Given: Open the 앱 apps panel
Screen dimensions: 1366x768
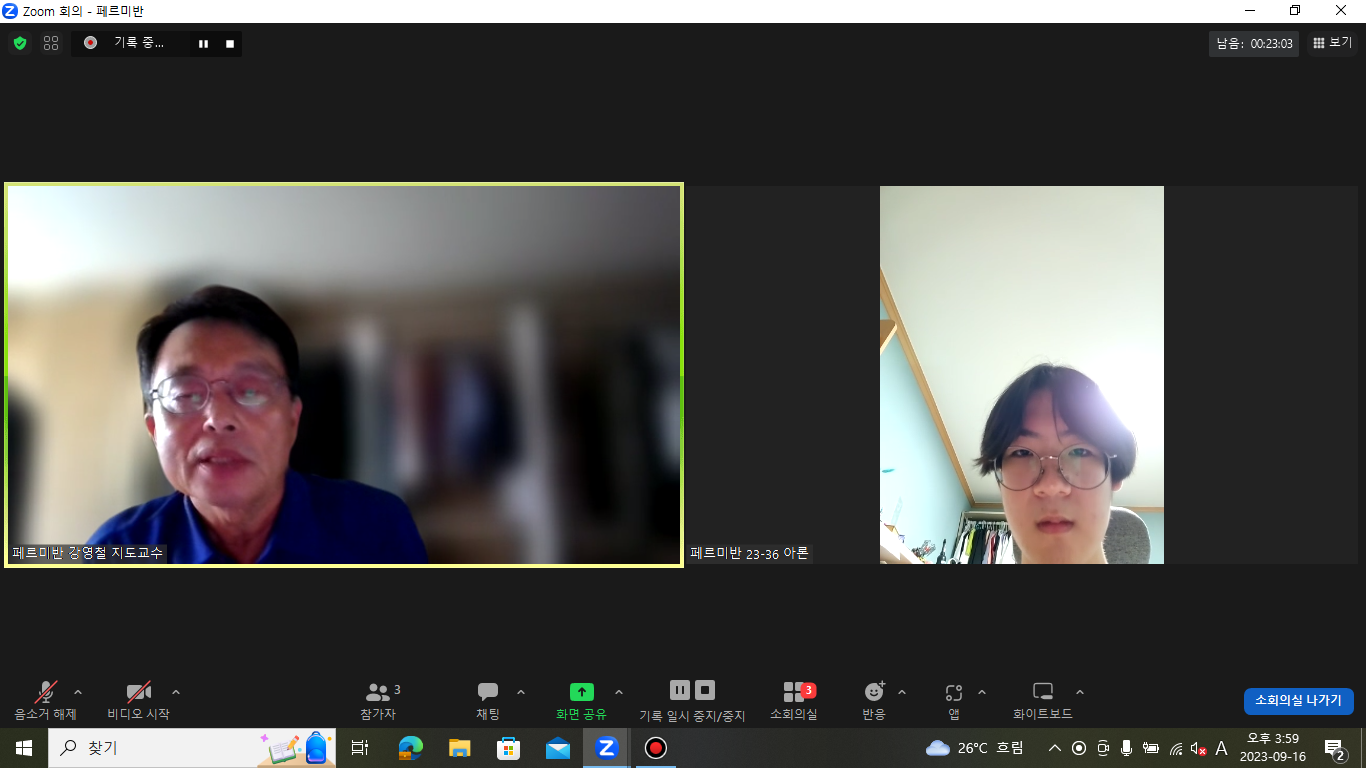Looking at the screenshot, I should [954, 700].
